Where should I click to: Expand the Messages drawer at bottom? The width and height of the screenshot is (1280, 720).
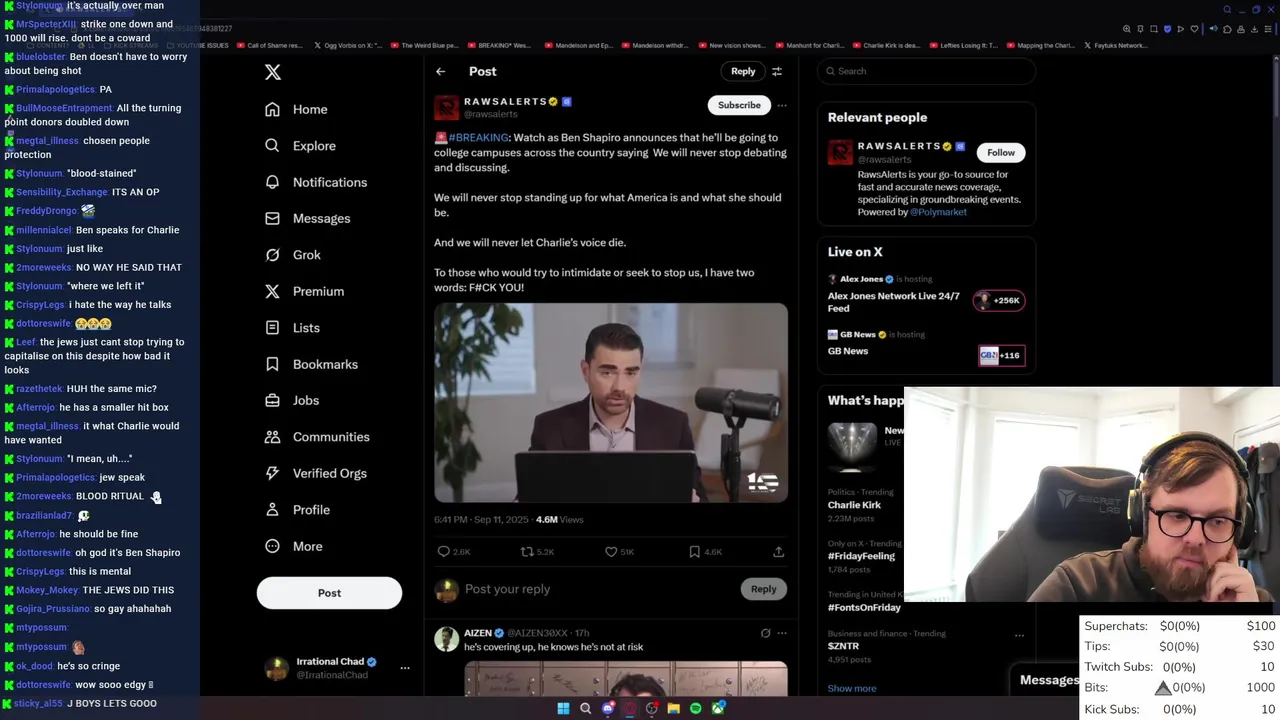(x=1048, y=680)
